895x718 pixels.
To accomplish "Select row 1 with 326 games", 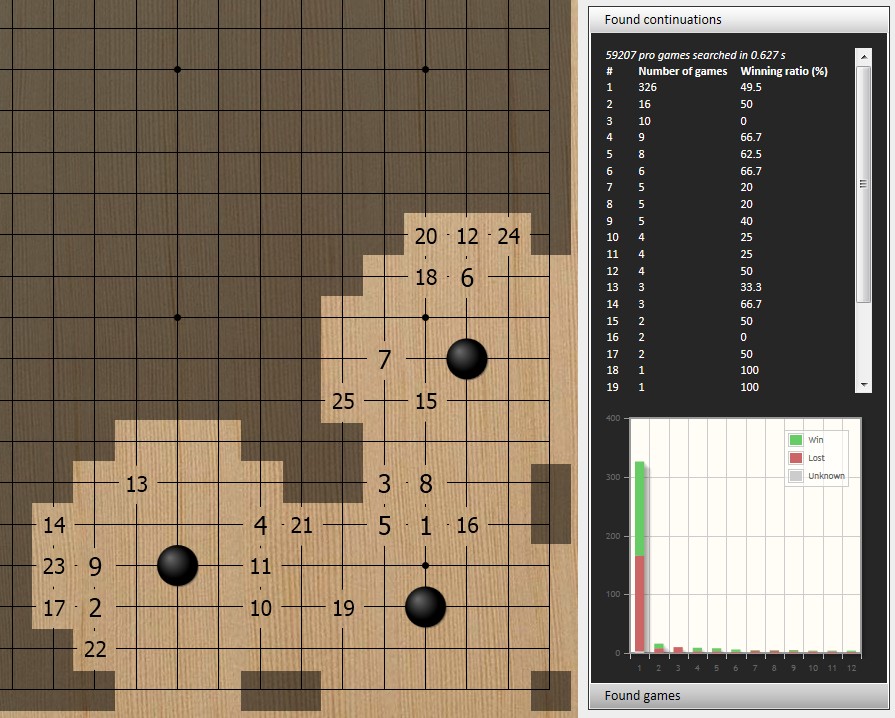I will point(730,88).
